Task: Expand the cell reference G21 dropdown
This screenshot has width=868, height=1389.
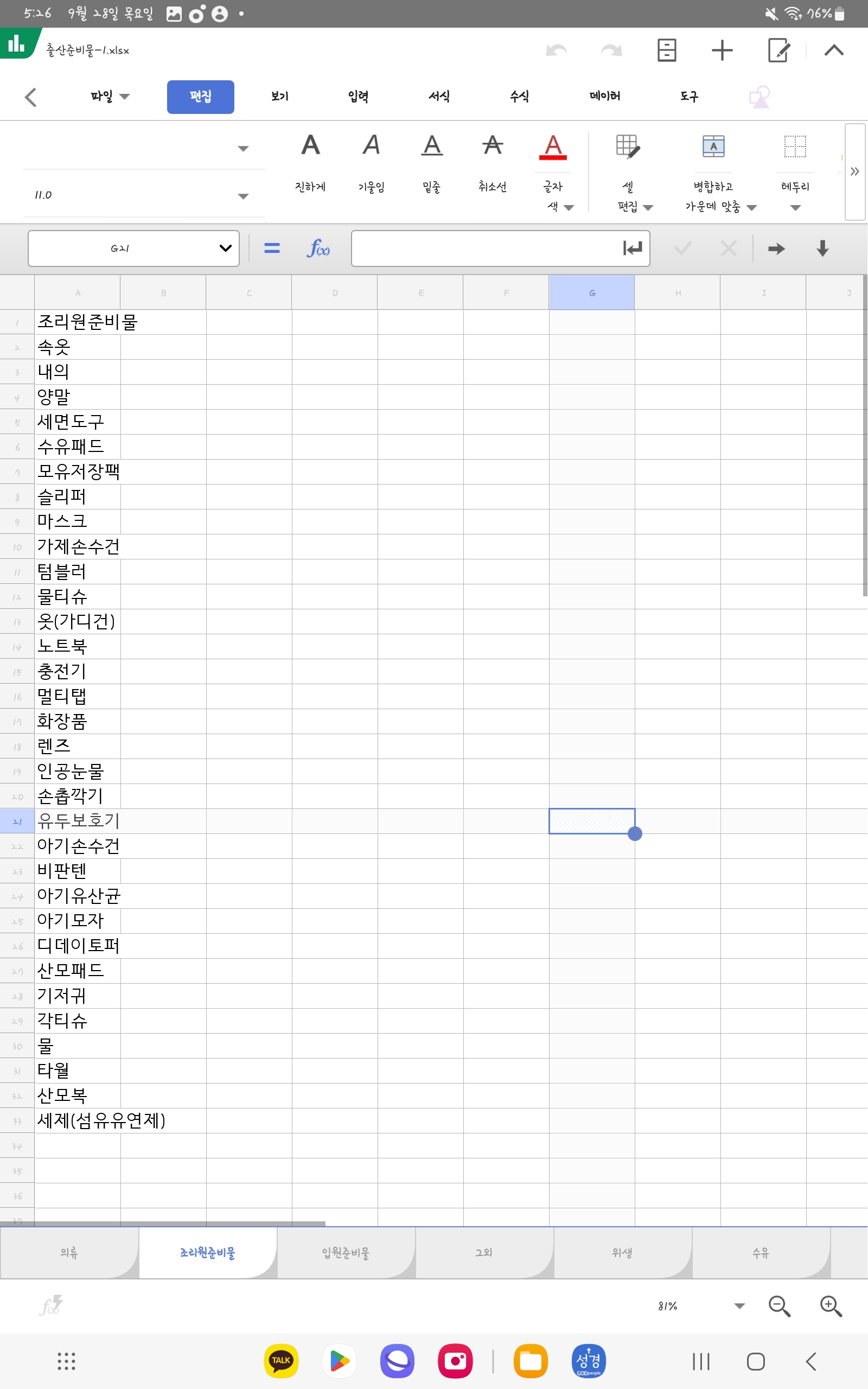Action: point(225,249)
